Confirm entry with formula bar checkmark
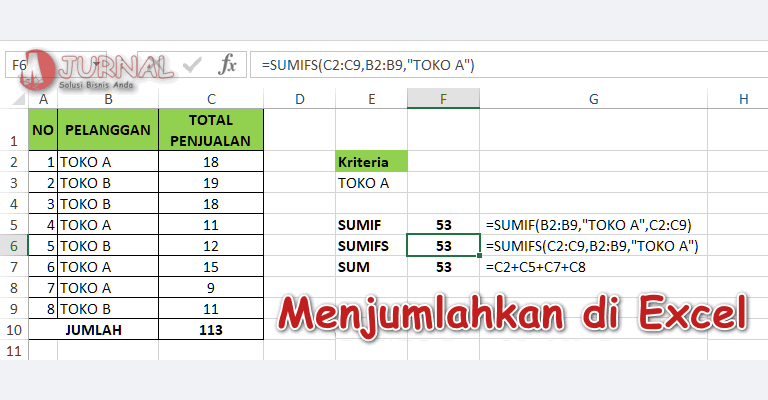 click(192, 65)
